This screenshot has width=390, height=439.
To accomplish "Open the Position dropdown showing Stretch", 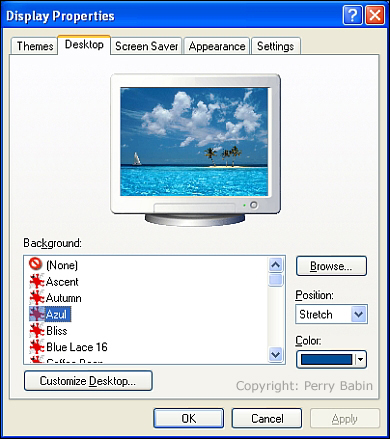I will pos(331,314).
